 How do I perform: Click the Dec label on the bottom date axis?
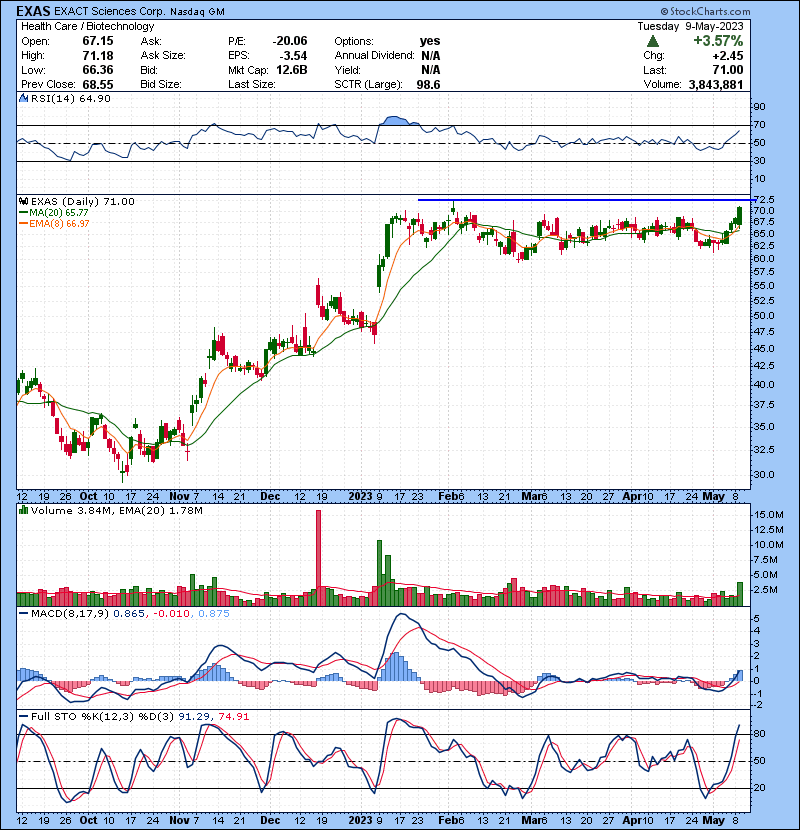270,820
